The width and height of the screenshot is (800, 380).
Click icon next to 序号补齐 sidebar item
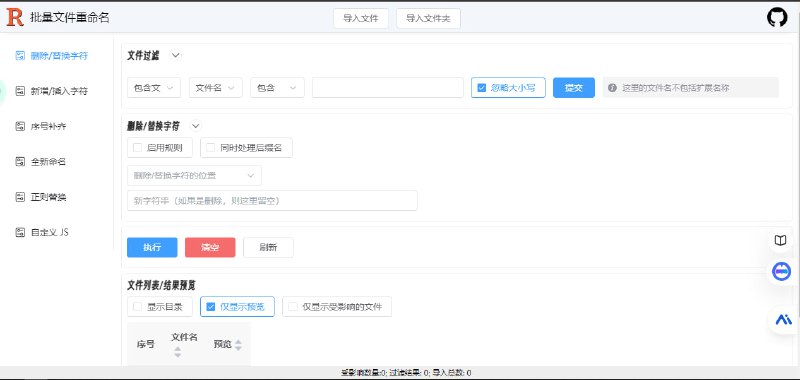(20, 126)
